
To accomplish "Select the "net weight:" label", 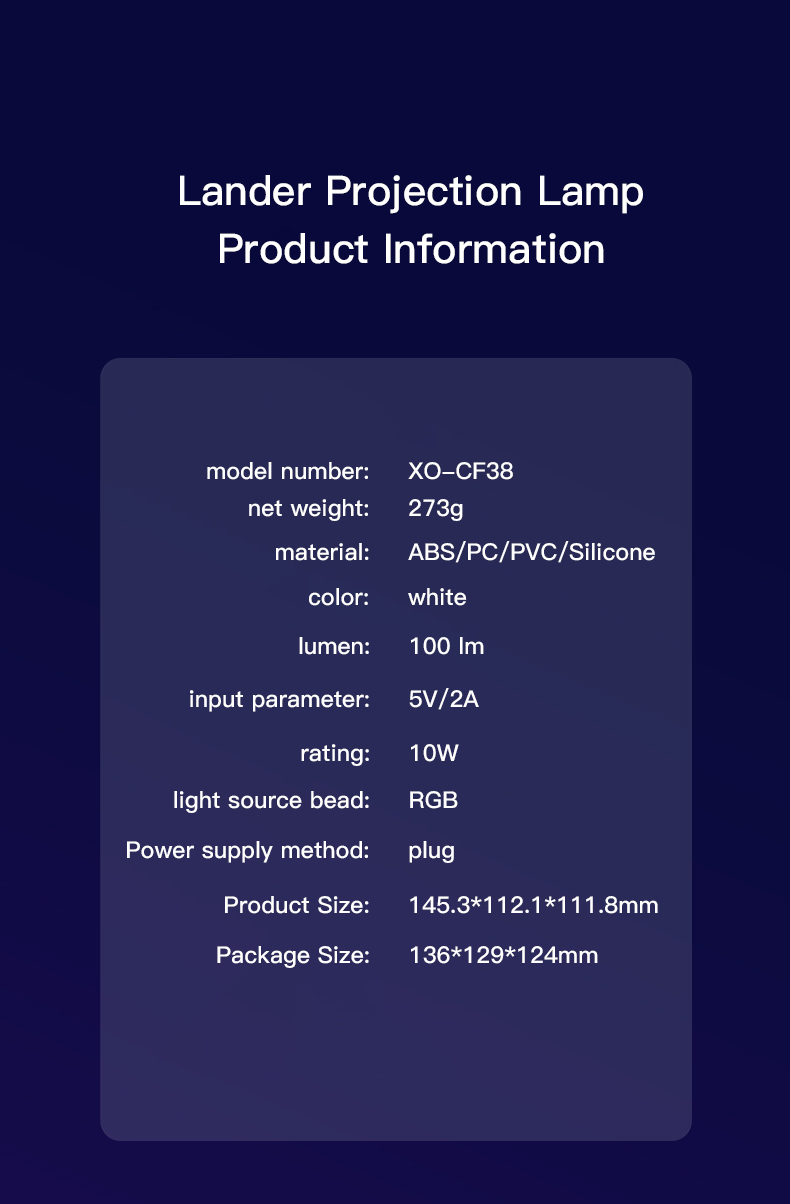I will pyautogui.click(x=309, y=509).
